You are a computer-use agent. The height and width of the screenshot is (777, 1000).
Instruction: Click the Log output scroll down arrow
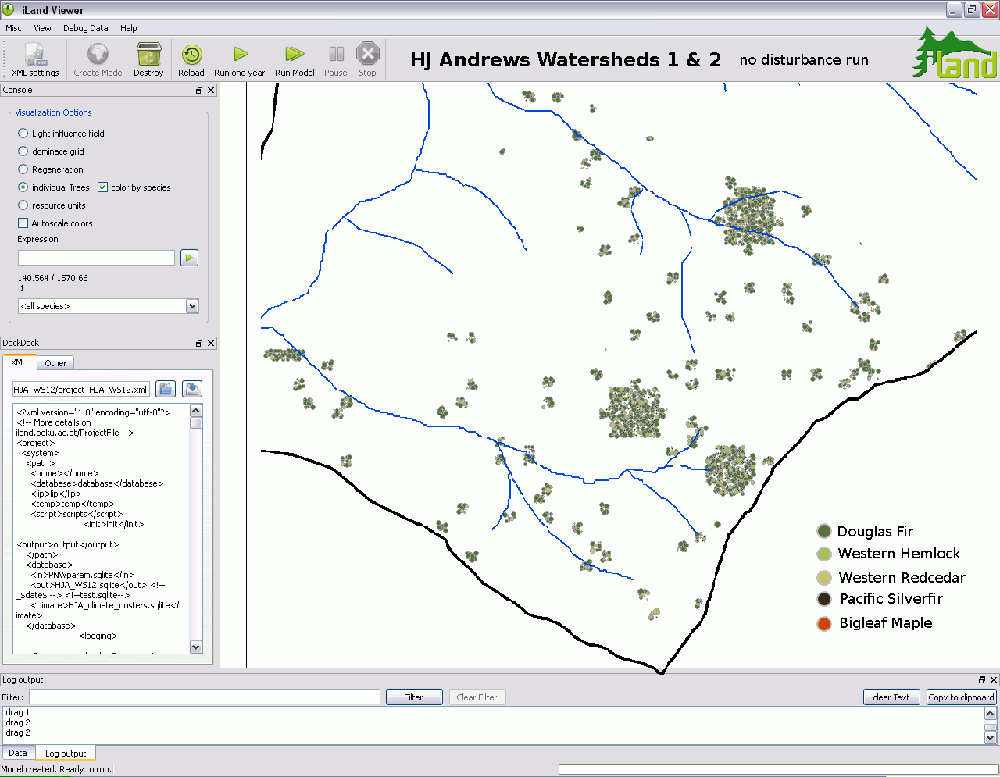[x=990, y=737]
